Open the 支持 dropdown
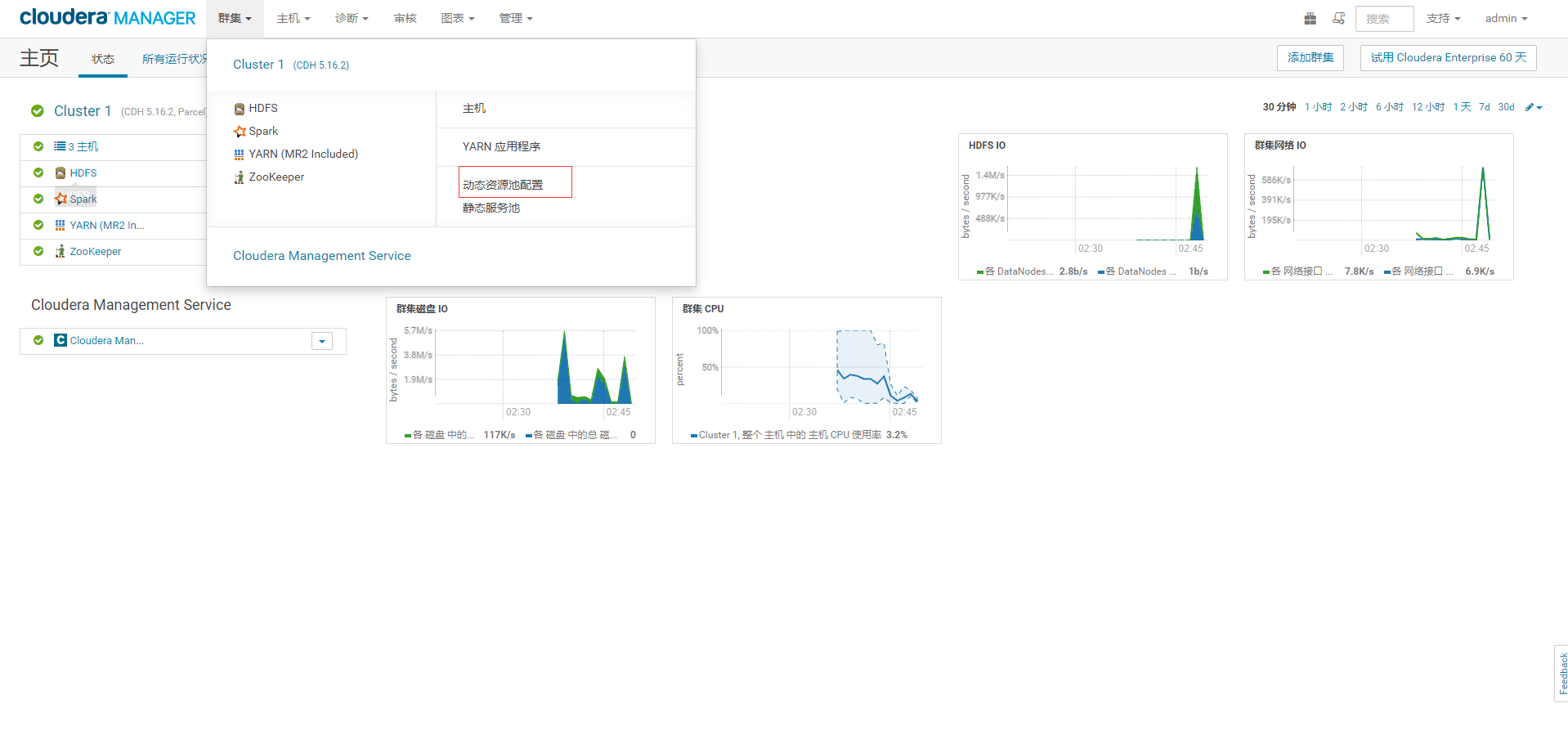Screen dimensions: 1568x753 [x=1444, y=18]
